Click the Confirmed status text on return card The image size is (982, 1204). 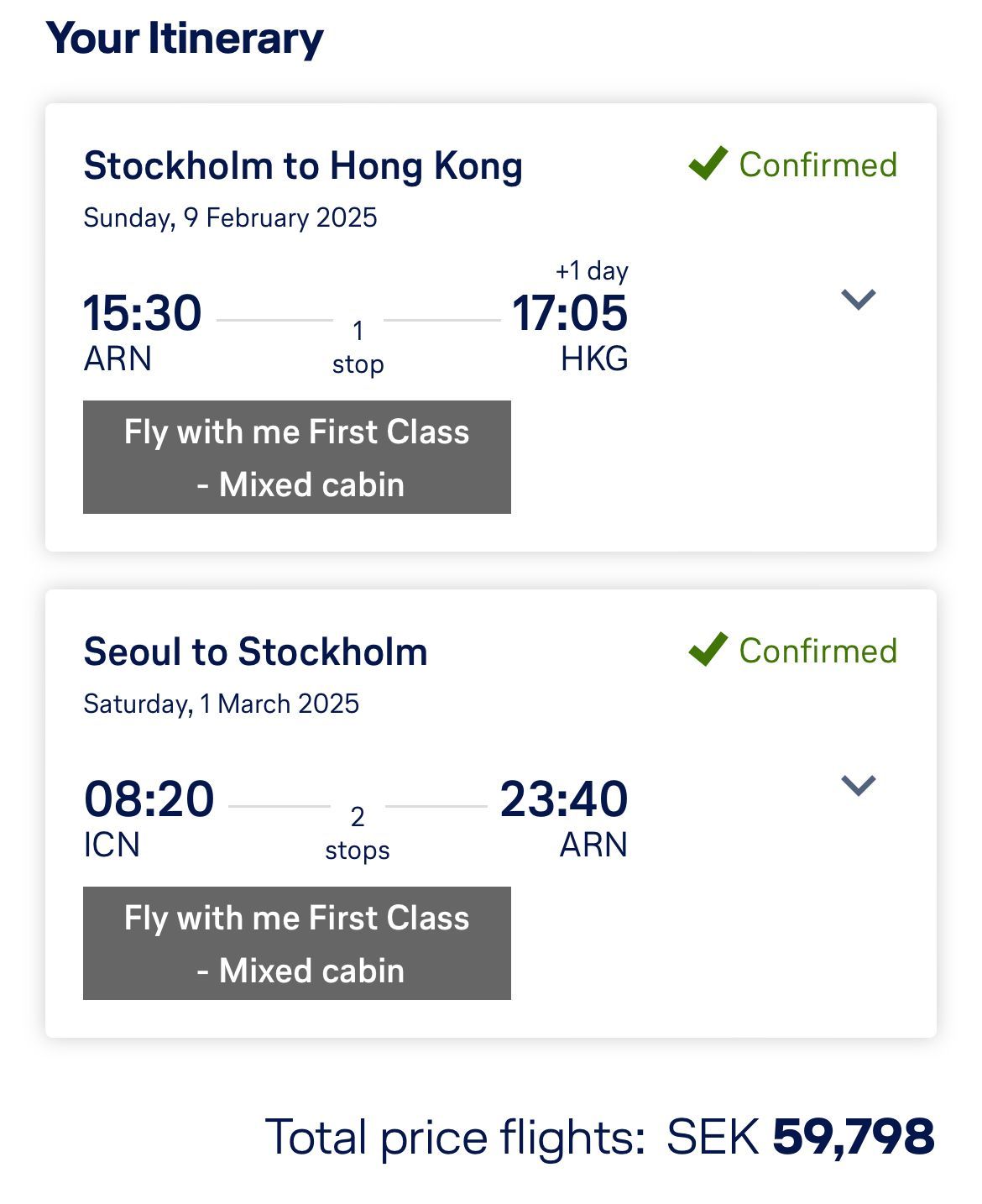coord(818,651)
